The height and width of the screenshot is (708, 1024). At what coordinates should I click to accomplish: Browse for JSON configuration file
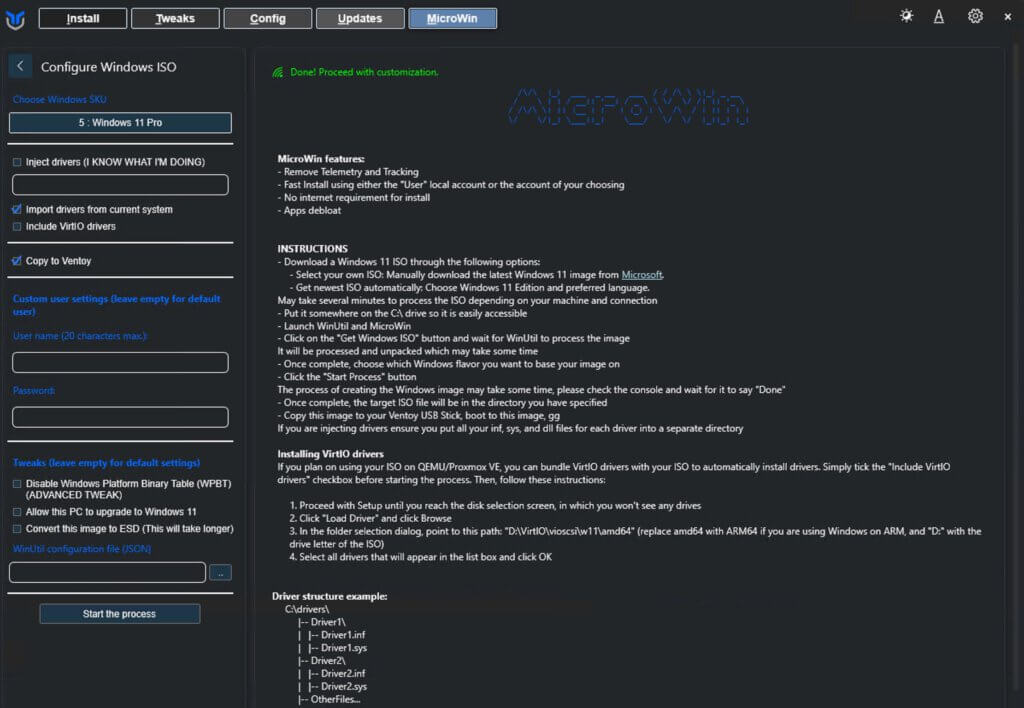pos(221,573)
